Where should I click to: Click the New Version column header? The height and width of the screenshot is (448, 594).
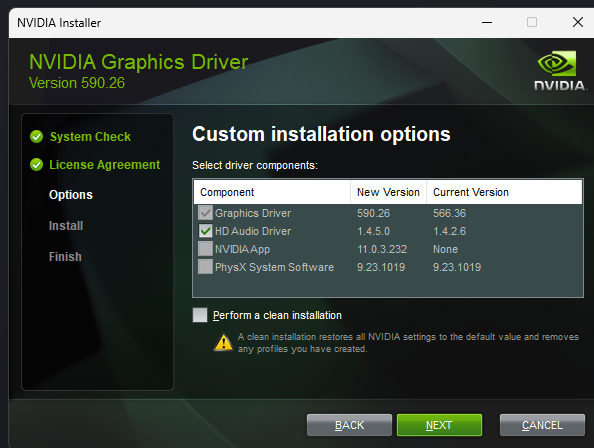(388, 192)
